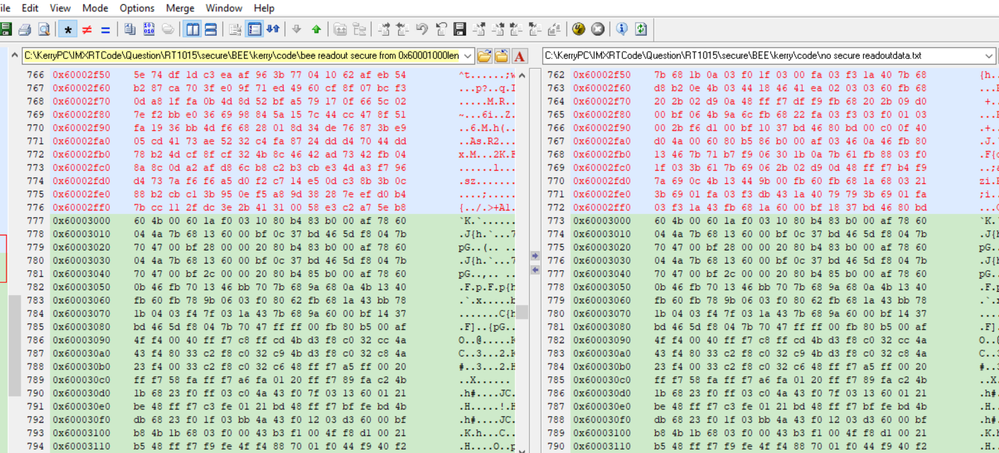Click second open-folder icon beside left path
Screen dimensions: 999x453
click(501, 56)
